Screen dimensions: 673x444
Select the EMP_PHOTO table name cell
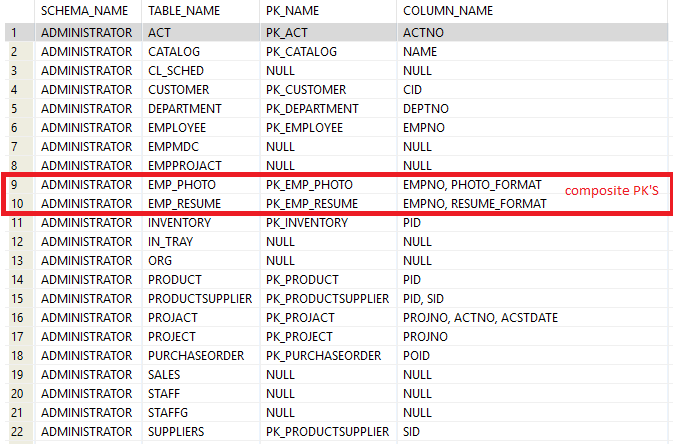[181, 185]
